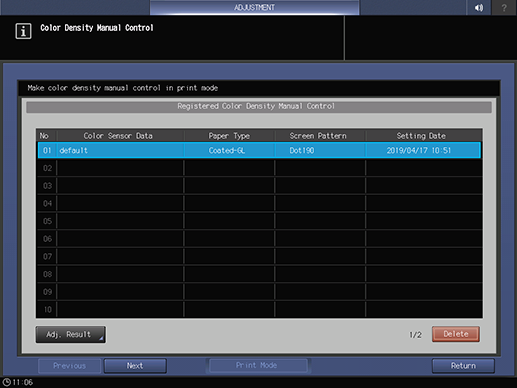This screenshot has width=517, height=388.
Task: Click the speaker volume icon
Action: click(x=479, y=7)
